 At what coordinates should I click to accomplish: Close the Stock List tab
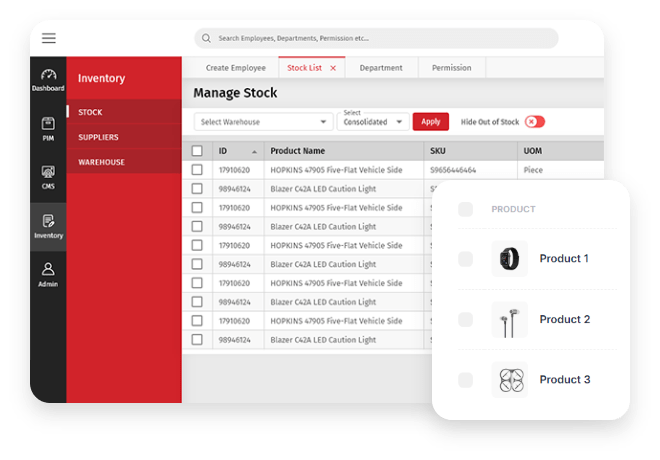click(x=333, y=68)
